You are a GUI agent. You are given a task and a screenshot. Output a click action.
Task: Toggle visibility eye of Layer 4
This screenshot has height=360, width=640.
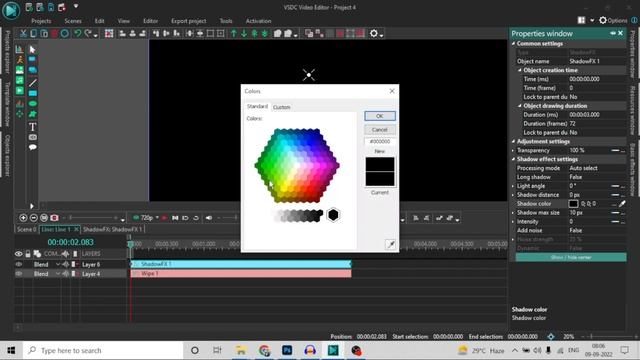pos(19,273)
